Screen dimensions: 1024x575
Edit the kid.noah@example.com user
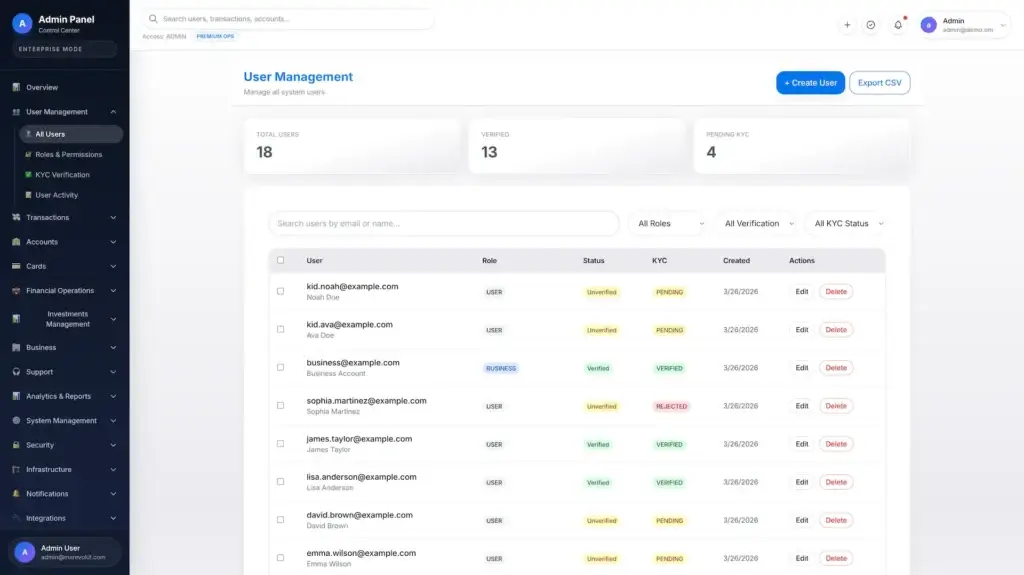802,291
